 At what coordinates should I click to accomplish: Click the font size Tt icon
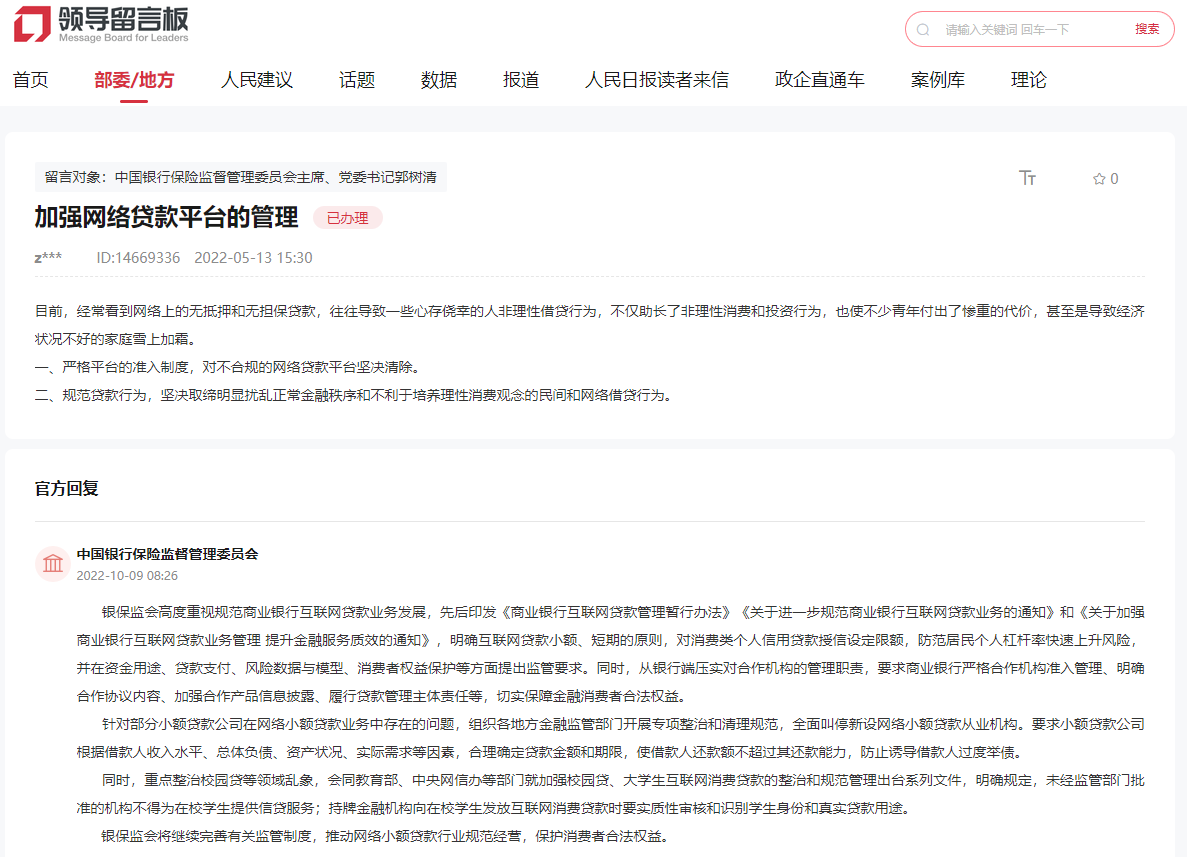(1027, 178)
